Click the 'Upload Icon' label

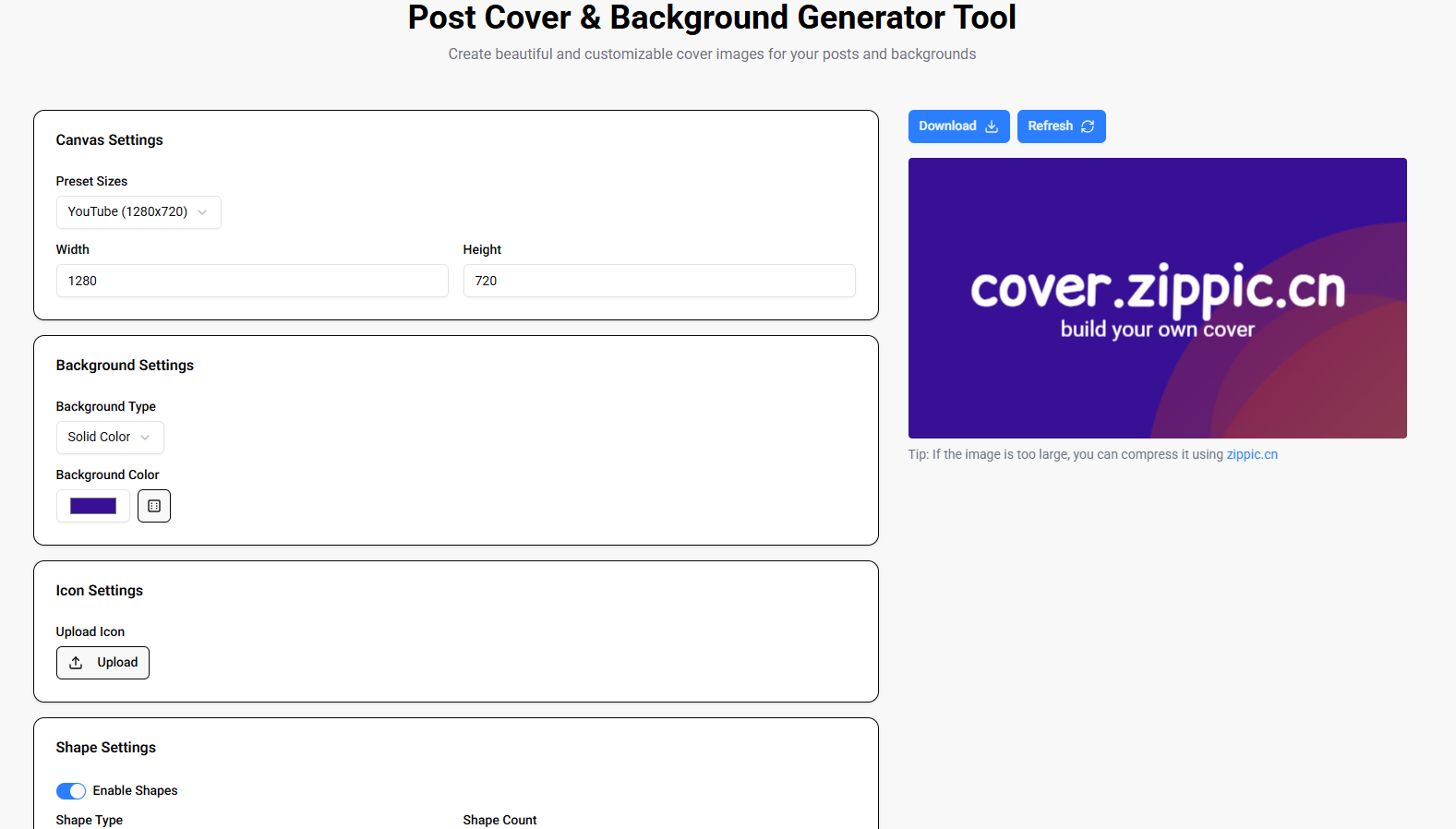90,632
